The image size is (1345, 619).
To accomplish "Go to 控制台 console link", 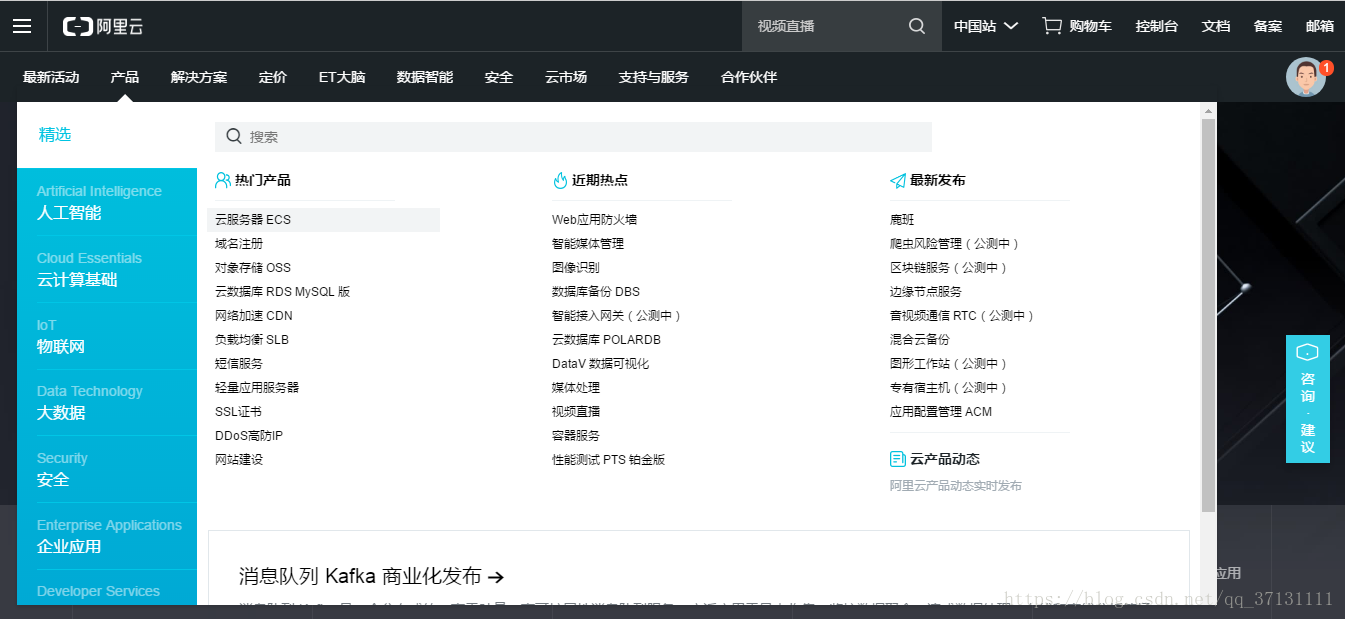I will coord(1157,26).
